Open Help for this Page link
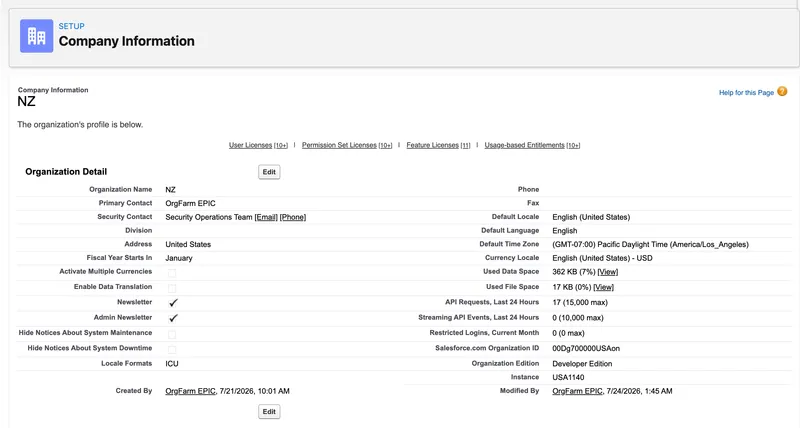Viewport: 800px width, 428px height. (746, 93)
